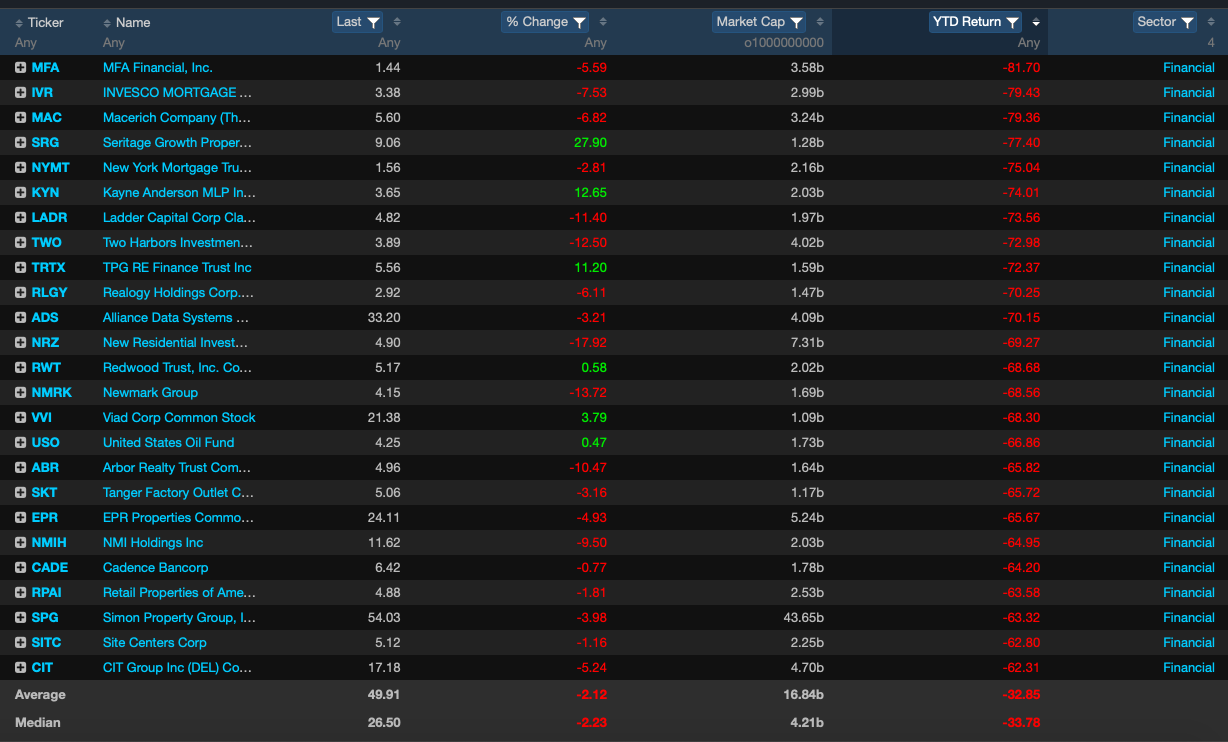The height and width of the screenshot is (742, 1228).
Task: Expand the IVR row plus icon
Action: 20,92
